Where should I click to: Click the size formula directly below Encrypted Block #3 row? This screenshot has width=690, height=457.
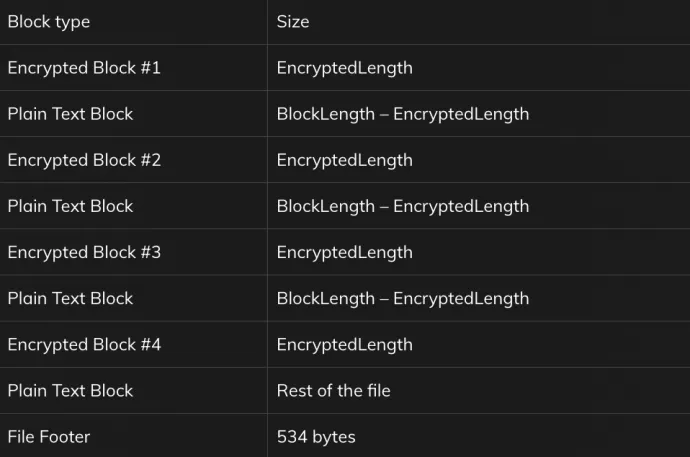click(x=402, y=298)
